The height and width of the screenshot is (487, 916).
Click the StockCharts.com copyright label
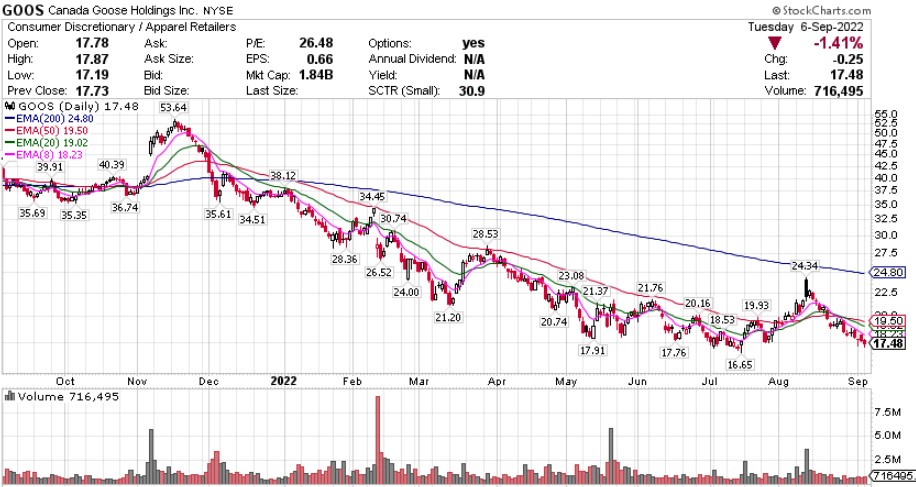point(821,11)
